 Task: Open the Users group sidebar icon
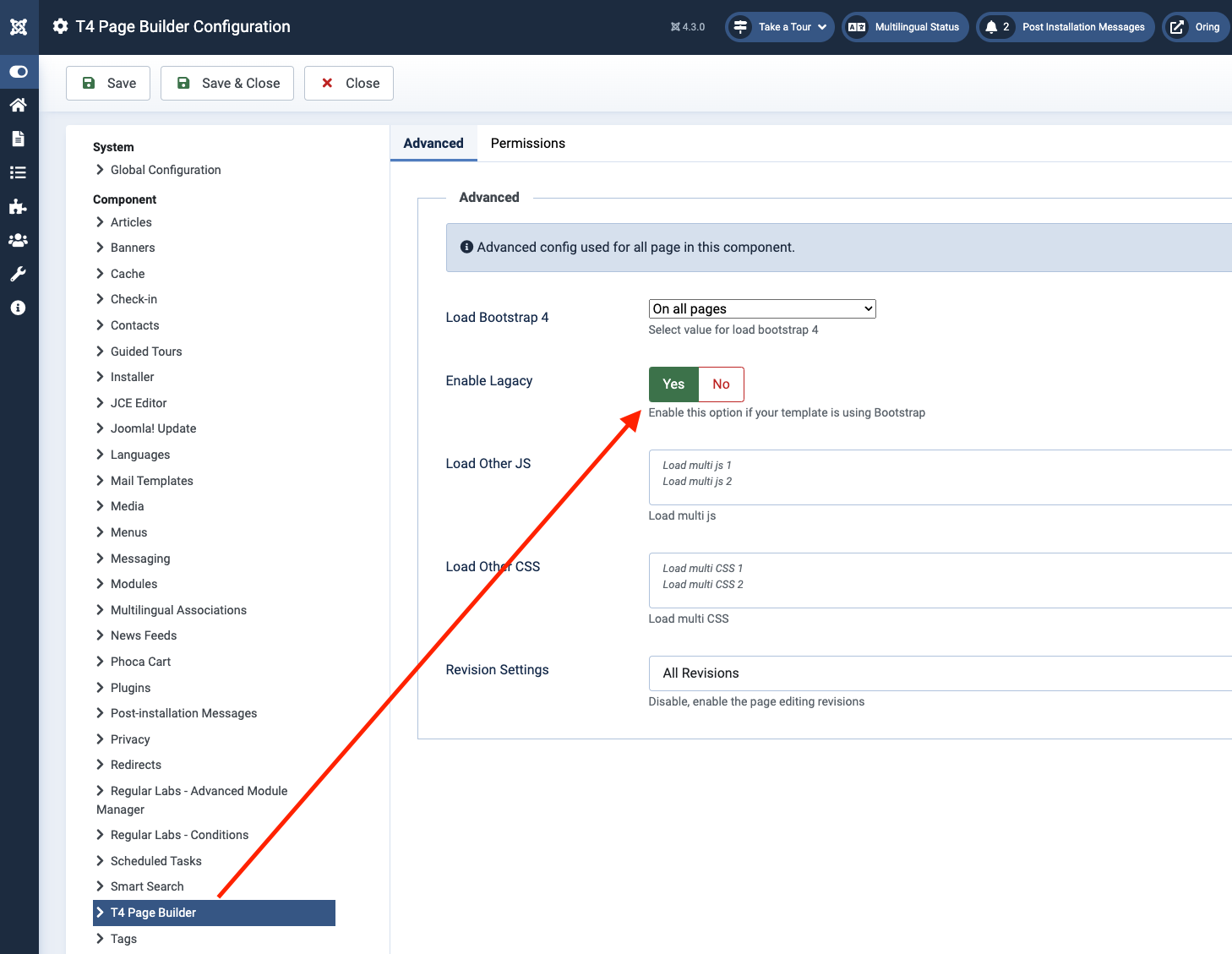(18, 240)
